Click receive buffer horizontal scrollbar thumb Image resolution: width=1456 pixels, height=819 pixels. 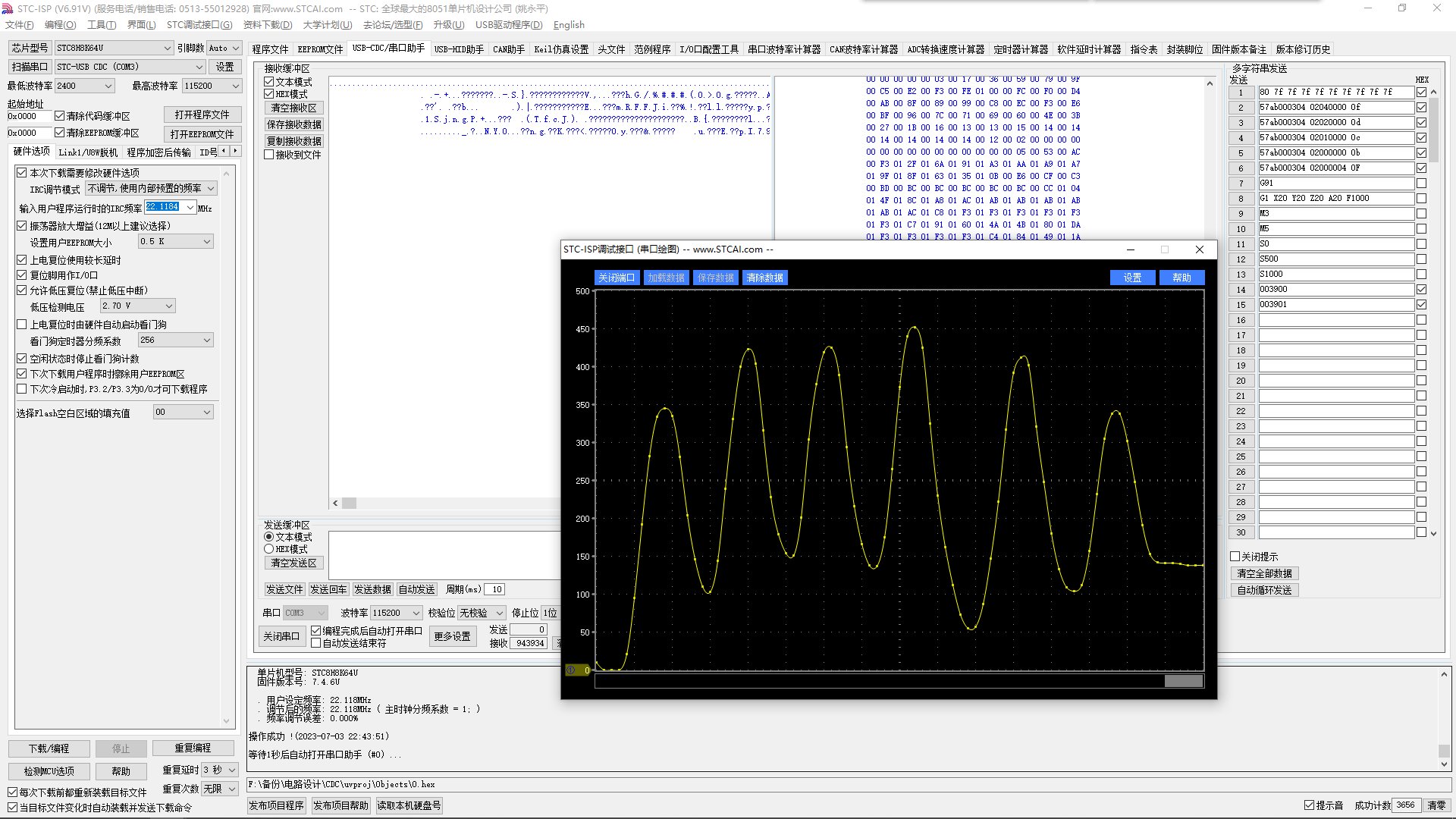[349, 504]
